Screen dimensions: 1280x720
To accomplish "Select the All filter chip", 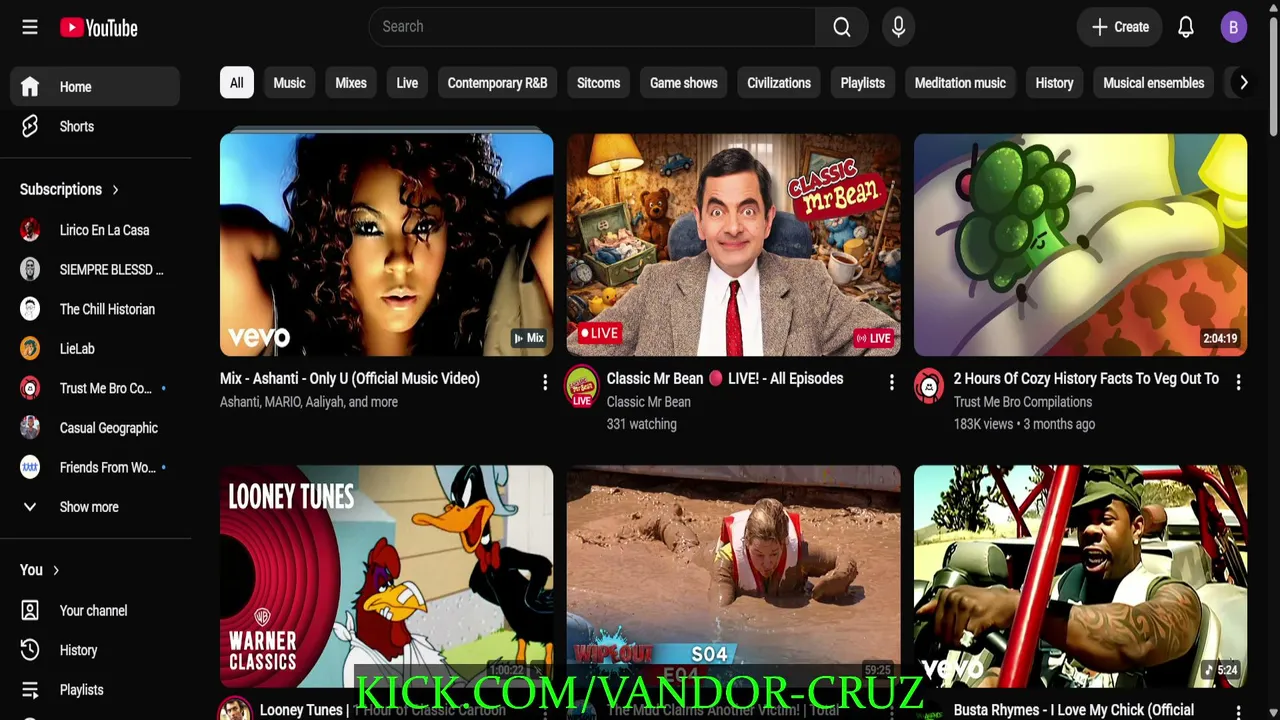I will coord(237,83).
